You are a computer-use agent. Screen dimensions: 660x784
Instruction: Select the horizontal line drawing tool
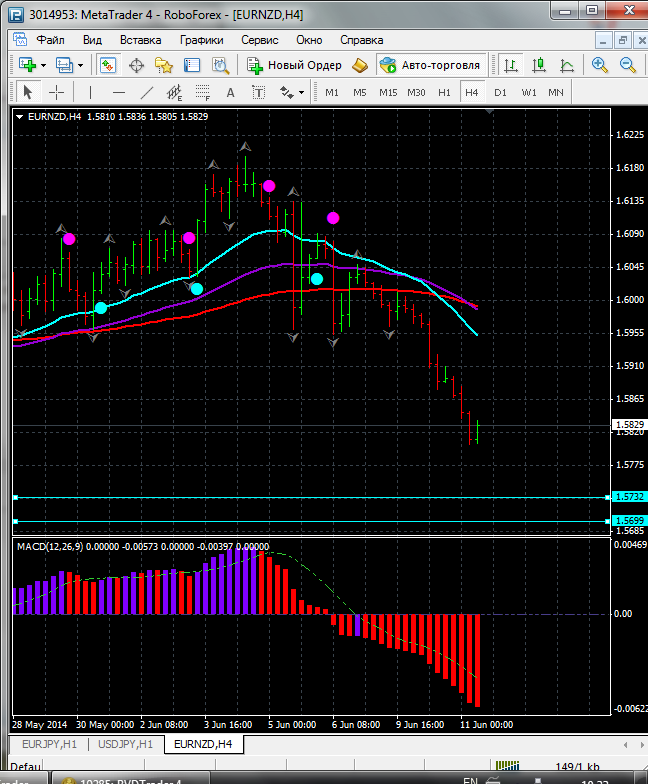[118, 92]
